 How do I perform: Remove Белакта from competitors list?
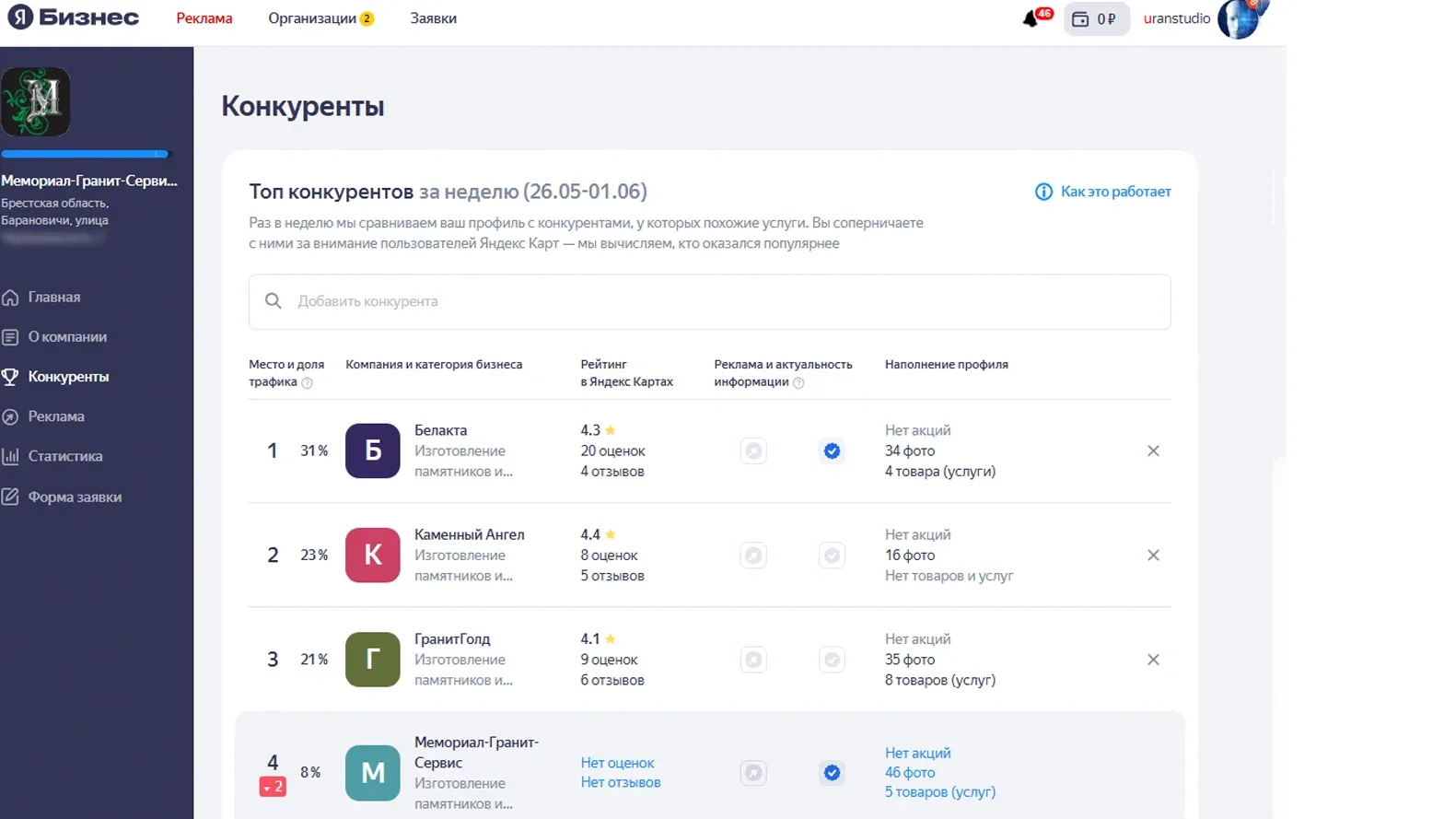tap(1153, 450)
